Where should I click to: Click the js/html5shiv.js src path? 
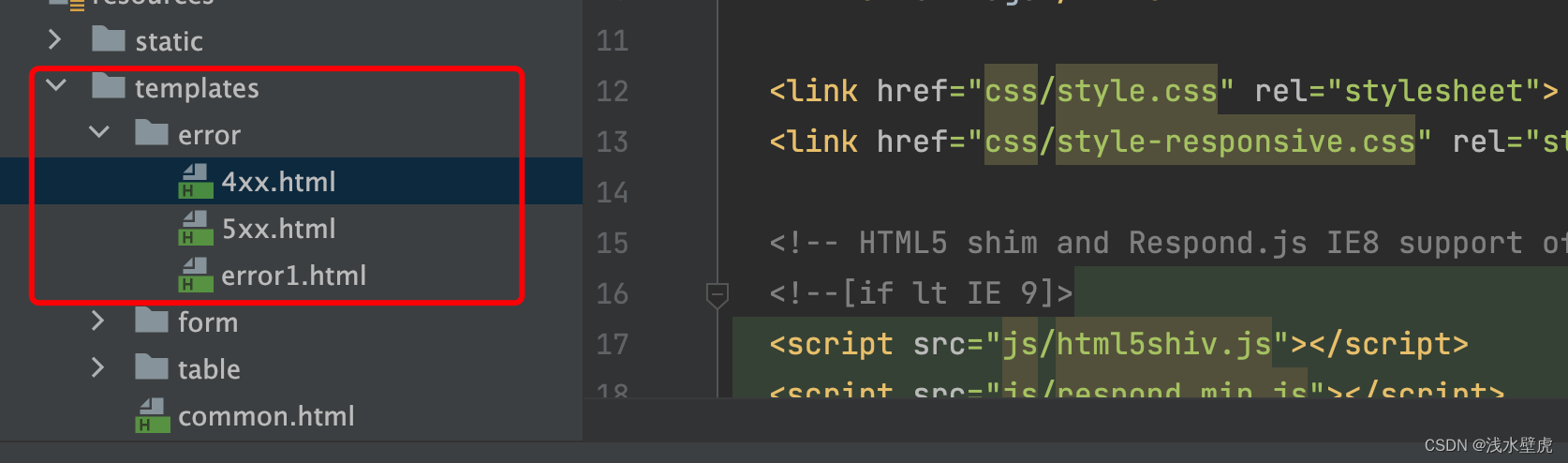[x=1138, y=344]
